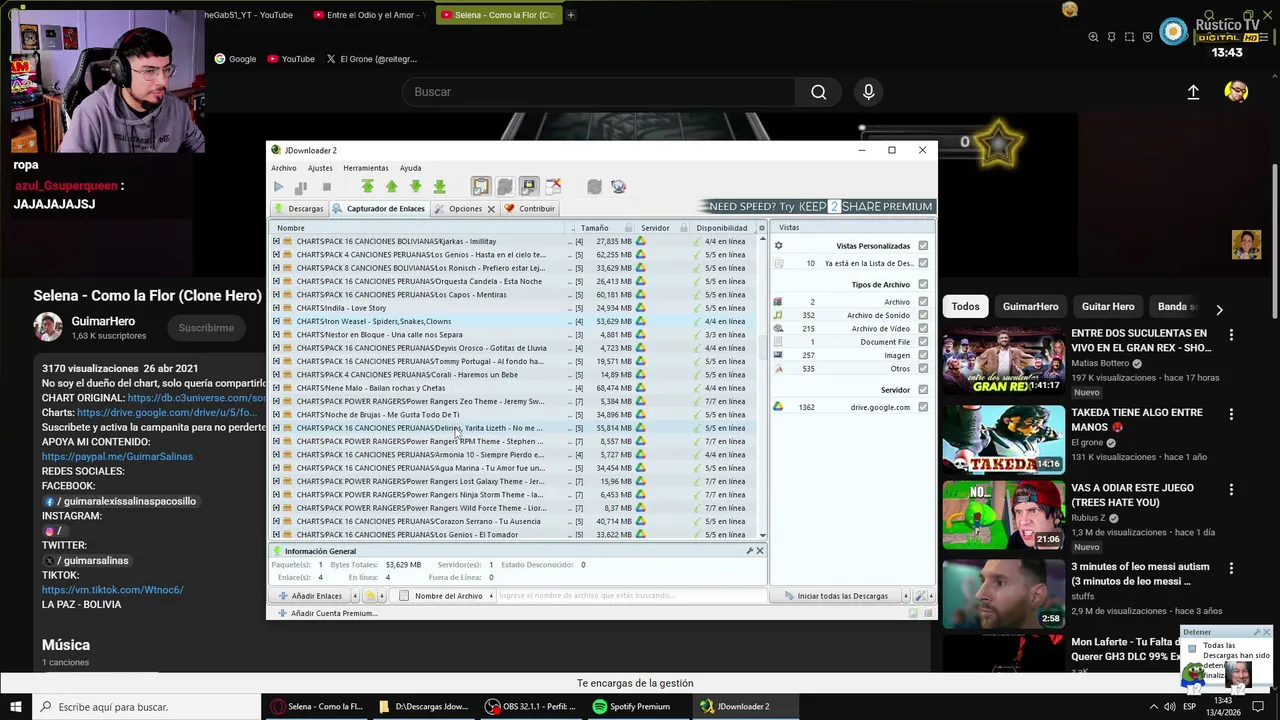This screenshot has width=1280, height=720.
Task: Toggle the Document File checkbox
Action: 923,342
